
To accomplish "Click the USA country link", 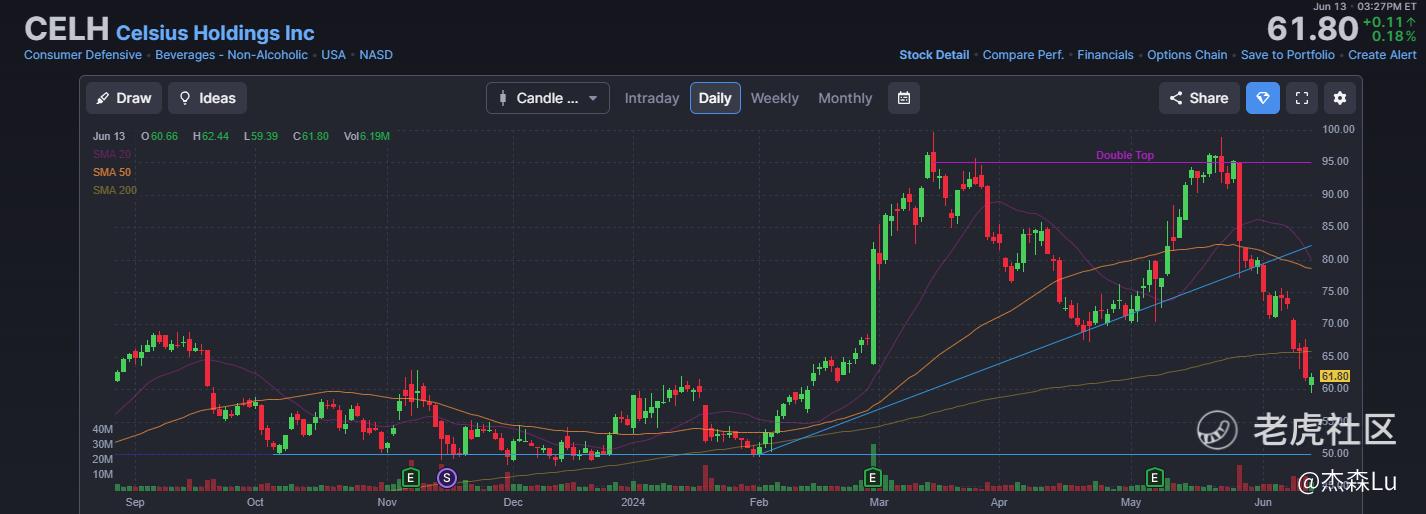I will pos(333,55).
